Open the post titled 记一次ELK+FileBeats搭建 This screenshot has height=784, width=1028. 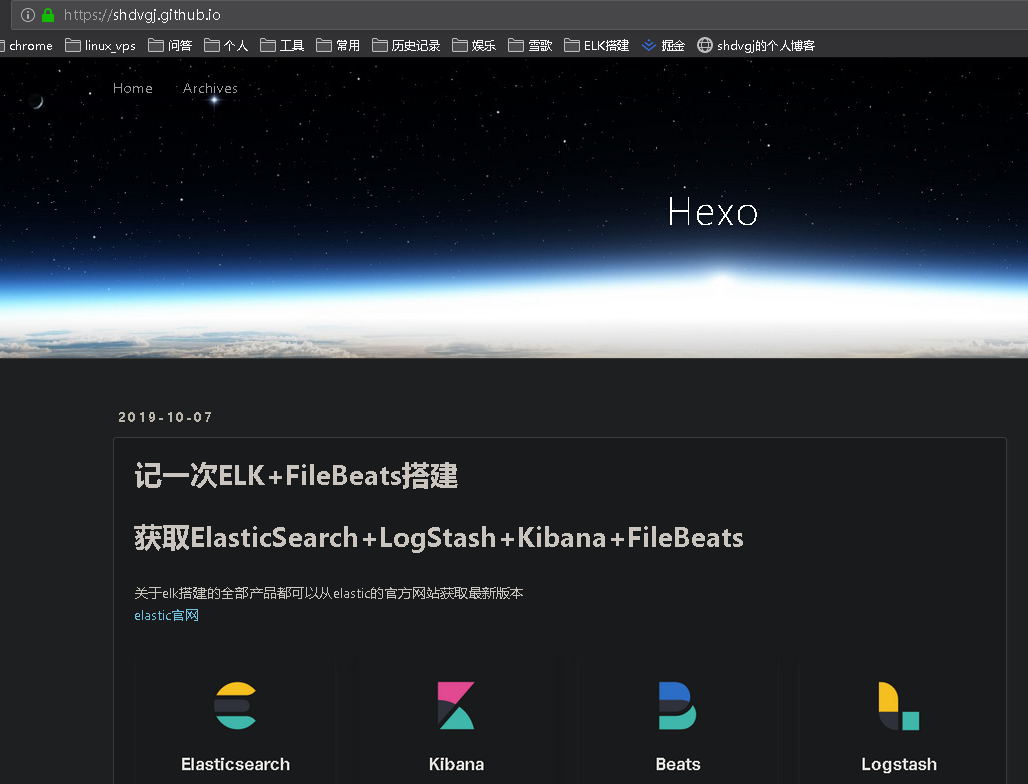click(x=296, y=476)
